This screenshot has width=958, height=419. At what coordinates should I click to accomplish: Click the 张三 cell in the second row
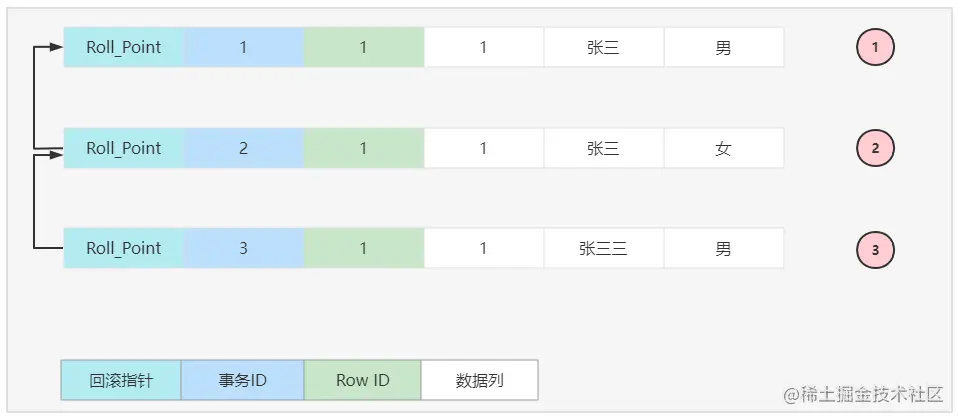pos(603,148)
